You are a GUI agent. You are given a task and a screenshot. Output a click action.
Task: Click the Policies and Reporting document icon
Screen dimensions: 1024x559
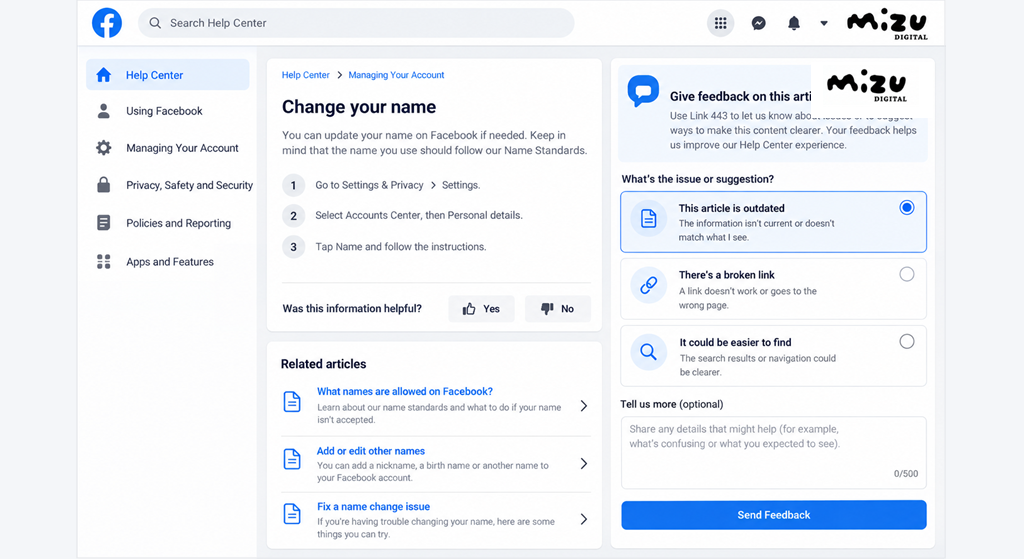click(x=104, y=223)
